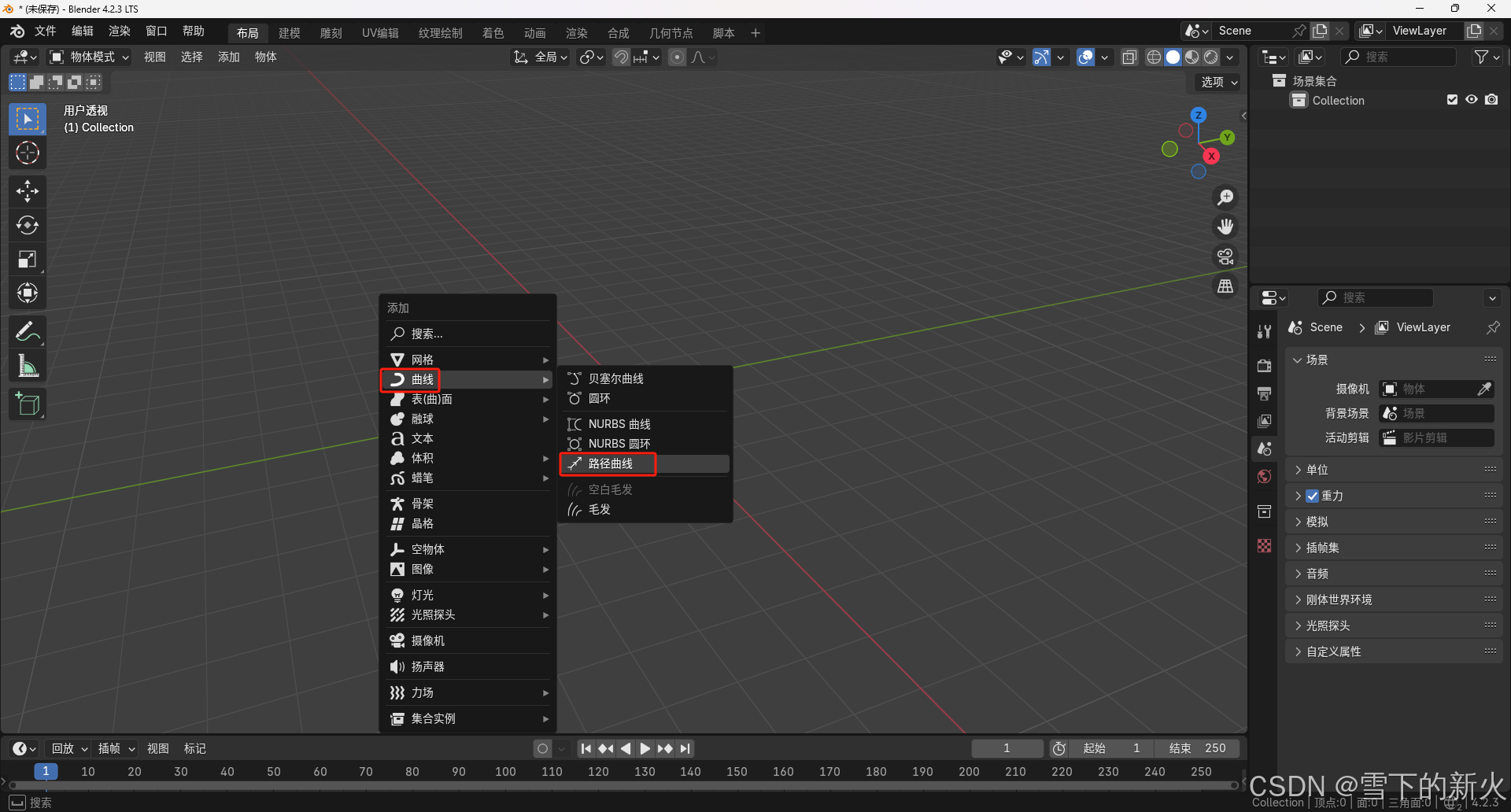Screen dimensions: 1511x812
Task: Open the Texture properties tab
Action: [x=1264, y=546]
